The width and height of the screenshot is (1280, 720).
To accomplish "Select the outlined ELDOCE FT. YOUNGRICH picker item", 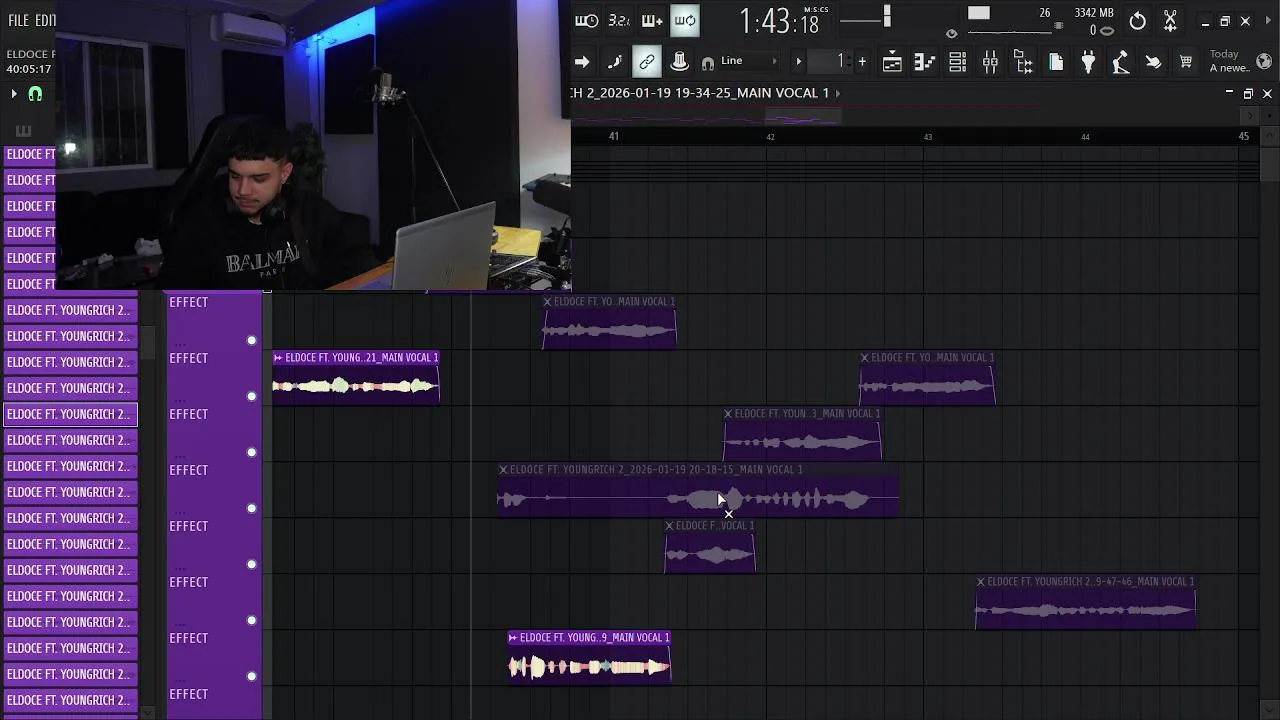I will [70, 414].
